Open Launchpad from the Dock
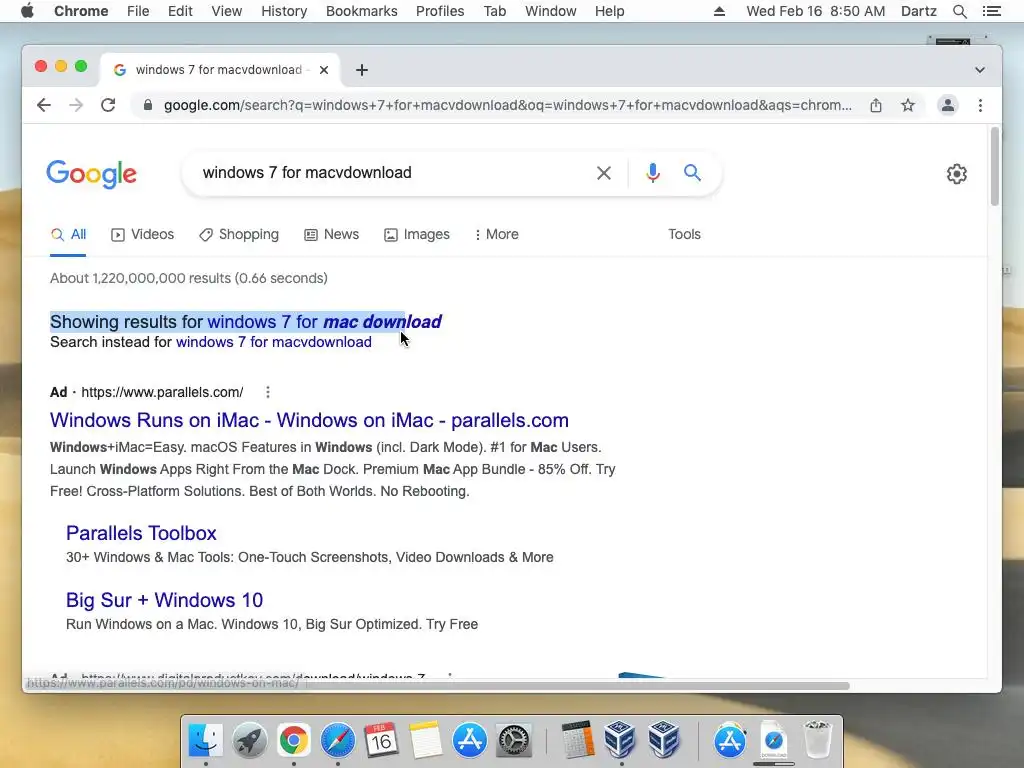This screenshot has height=768, width=1024. (249, 741)
